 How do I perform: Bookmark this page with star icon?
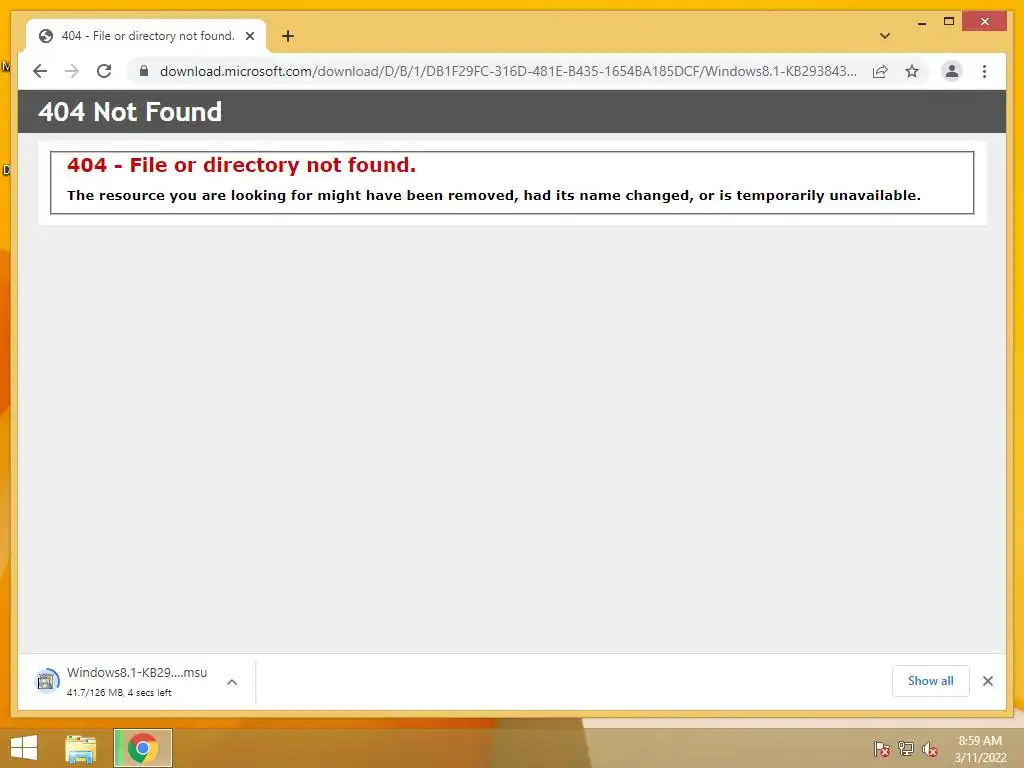(x=912, y=71)
